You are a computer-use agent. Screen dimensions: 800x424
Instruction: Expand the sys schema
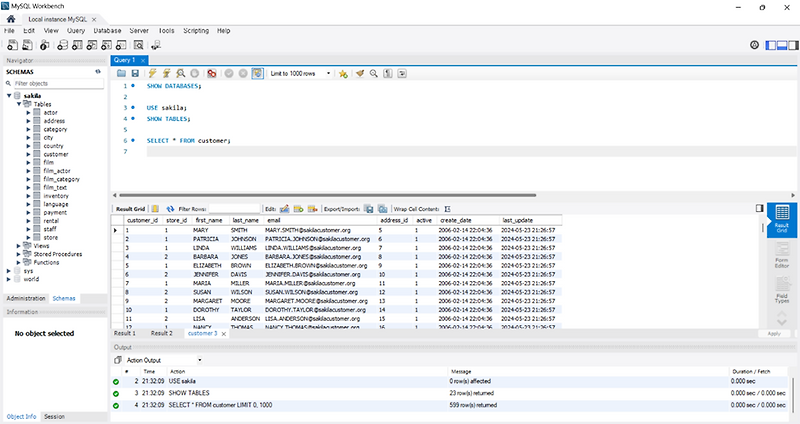(9, 271)
